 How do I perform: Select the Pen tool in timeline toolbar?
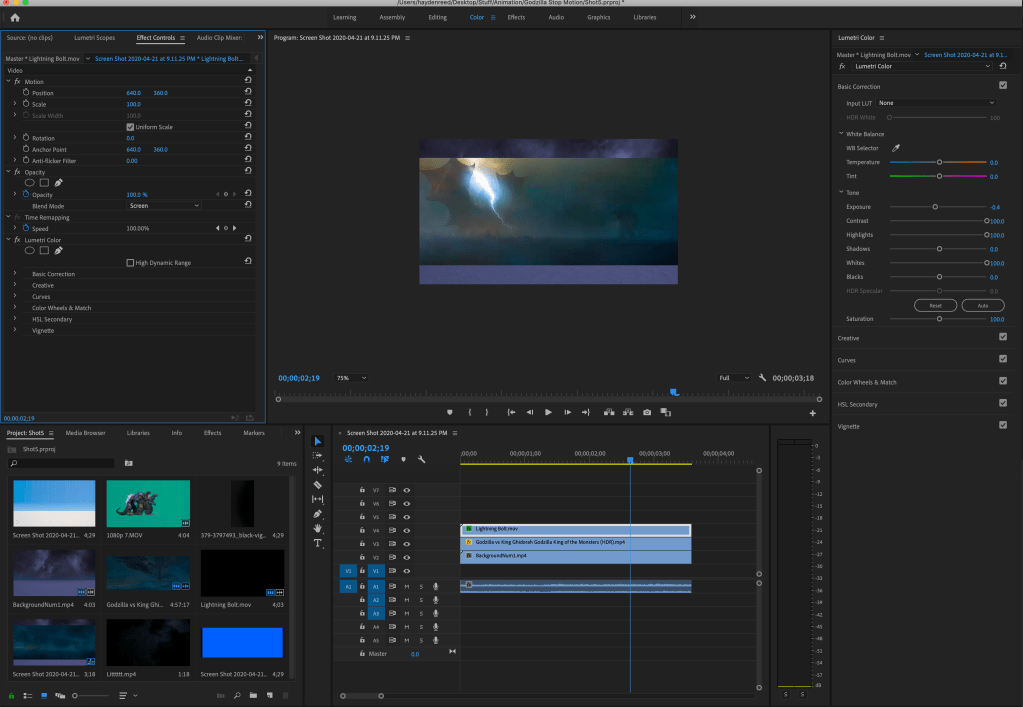pyautogui.click(x=317, y=514)
